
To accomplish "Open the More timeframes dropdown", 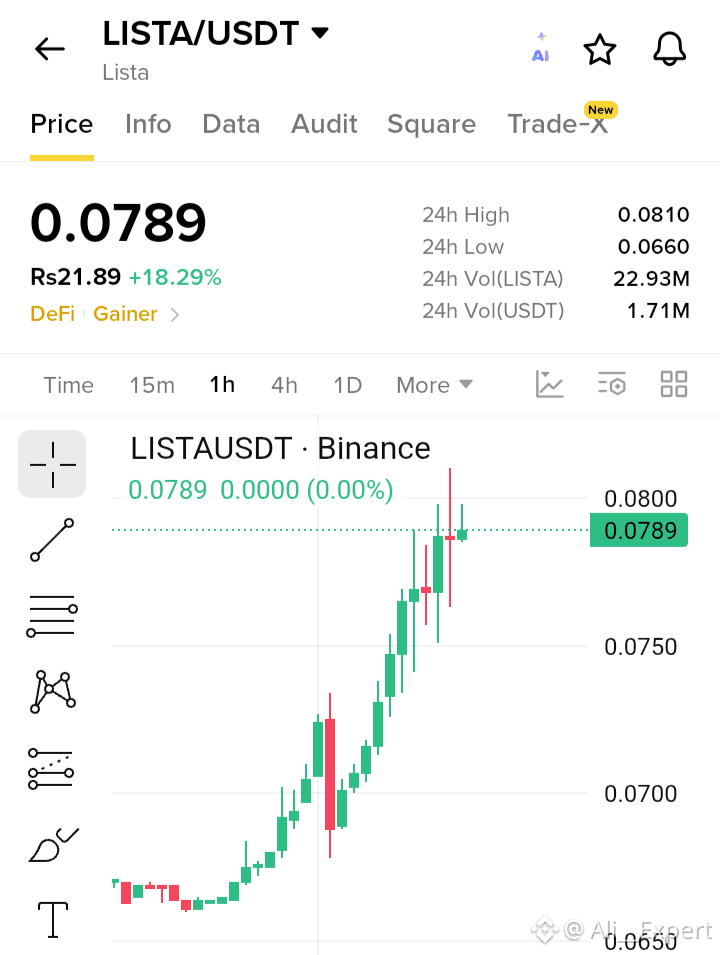I will (x=434, y=385).
